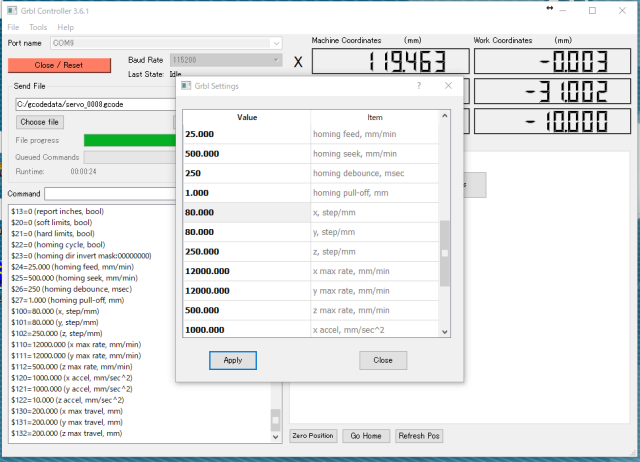Viewport: 640px width, 462px height.
Task: Select the 12000.000 y max rate value cell
Action: 247,291
